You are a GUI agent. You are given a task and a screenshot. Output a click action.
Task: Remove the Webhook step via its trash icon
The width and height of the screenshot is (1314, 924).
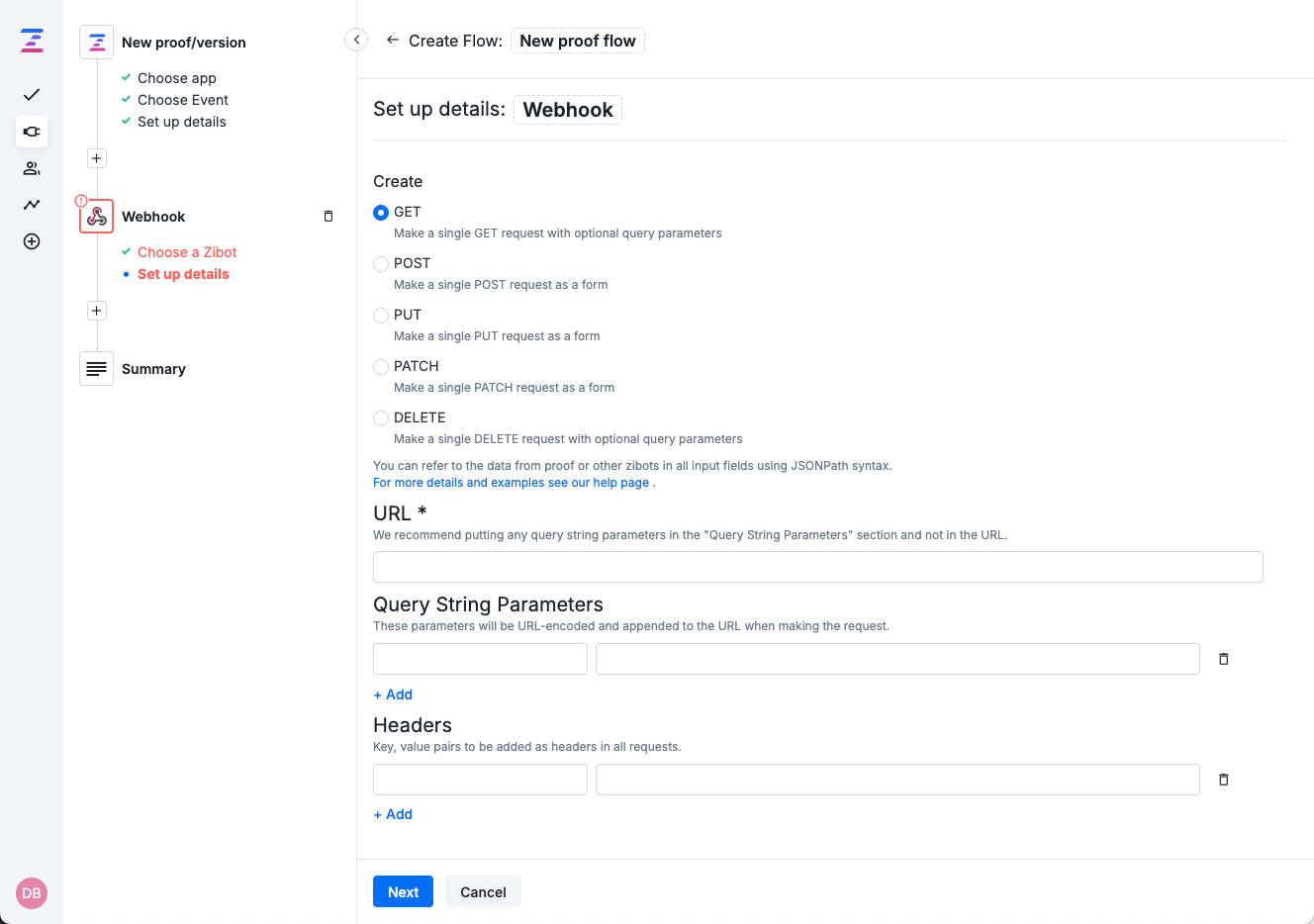328,216
